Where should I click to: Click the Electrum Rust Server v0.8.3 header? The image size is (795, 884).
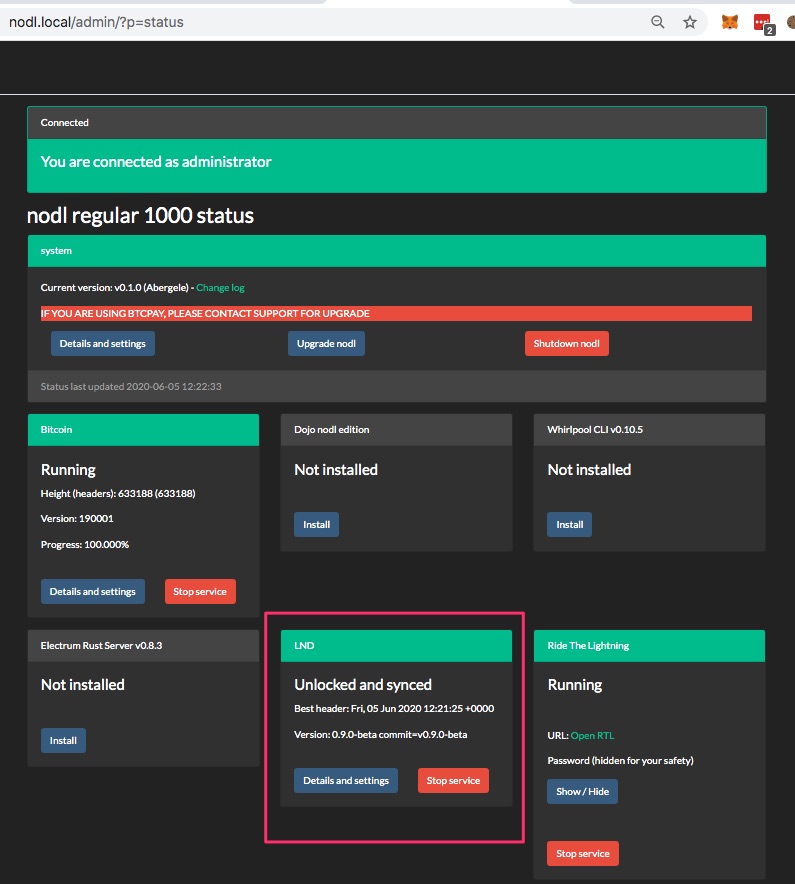(143, 646)
